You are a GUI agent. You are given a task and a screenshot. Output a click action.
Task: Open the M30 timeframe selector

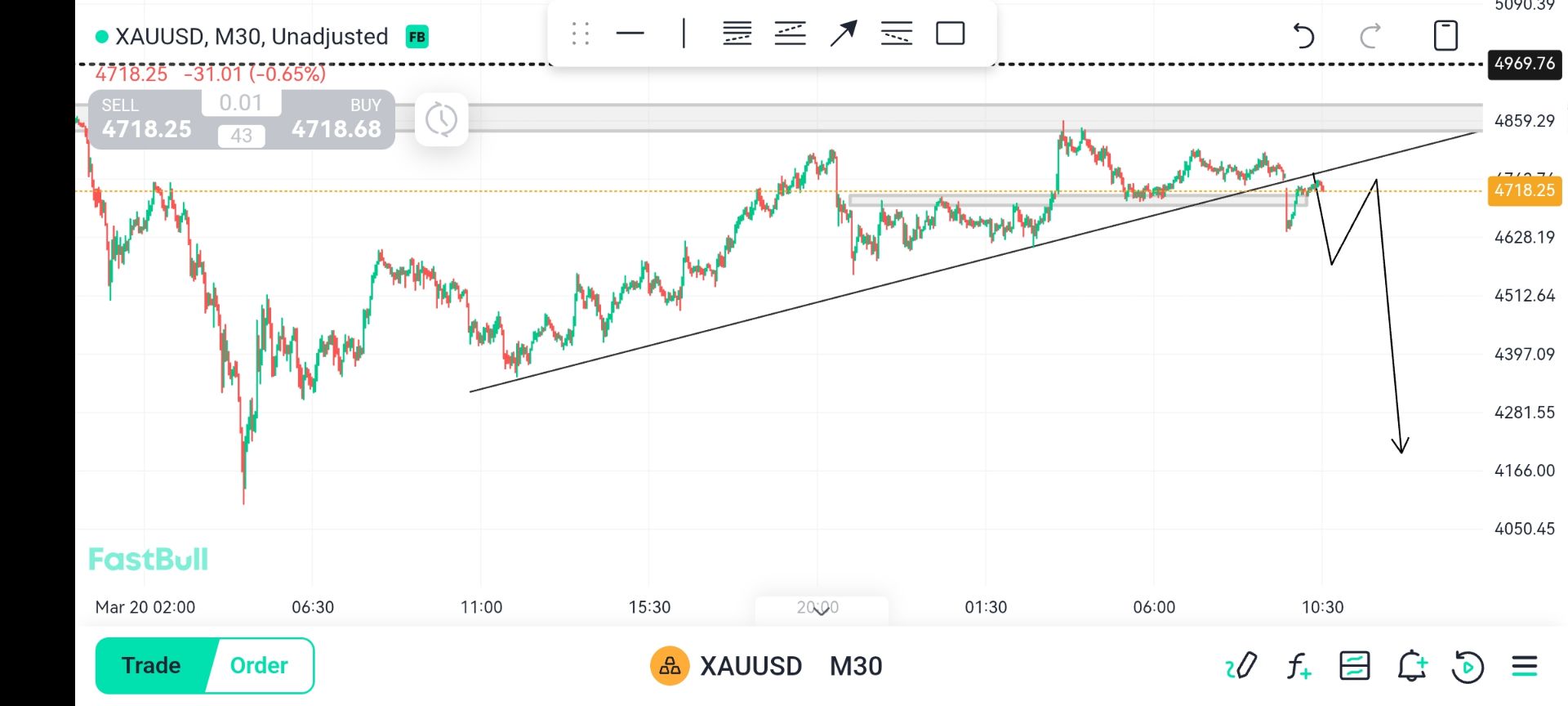[856, 667]
